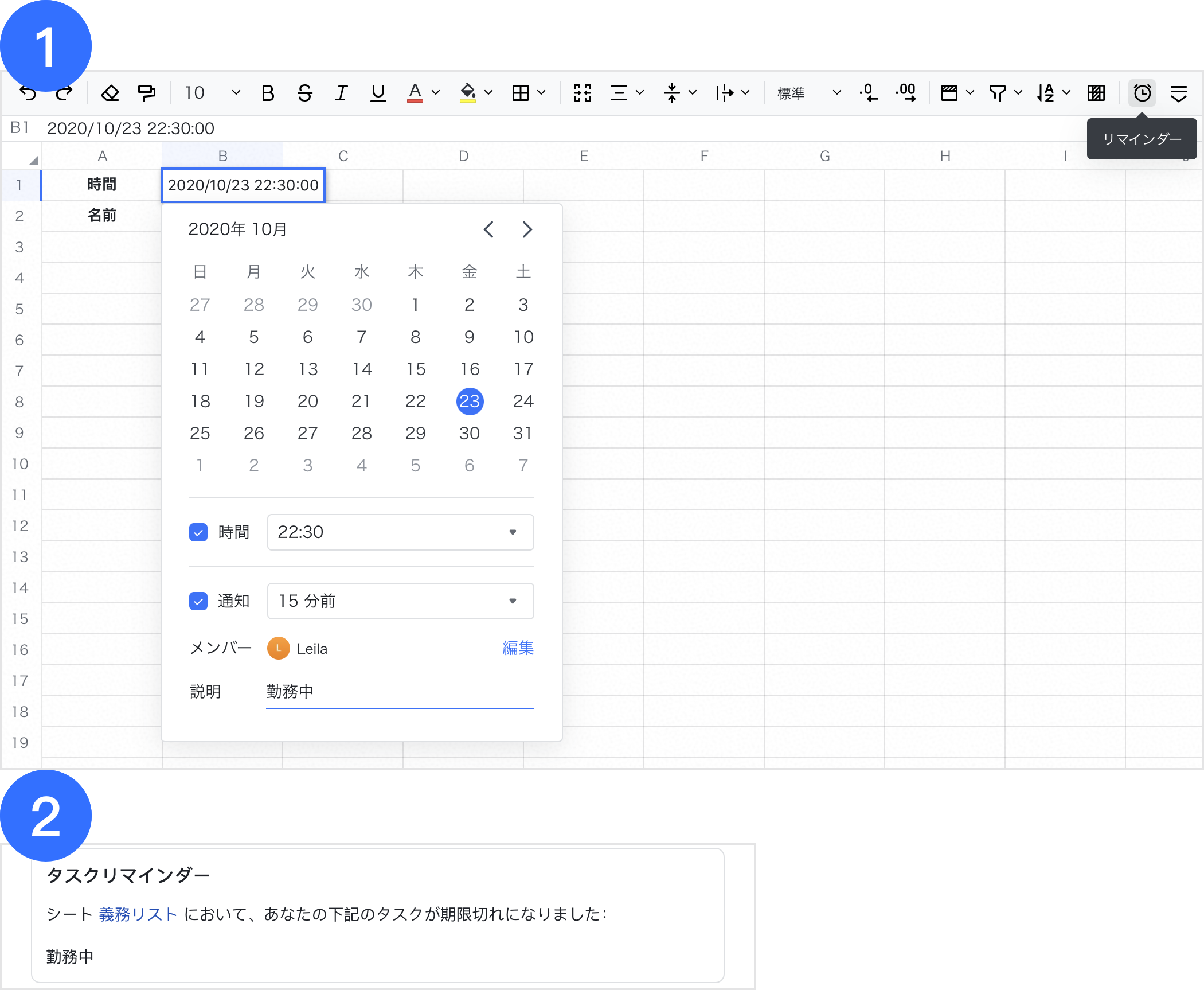Click the clear formatting eraser icon

(110, 93)
